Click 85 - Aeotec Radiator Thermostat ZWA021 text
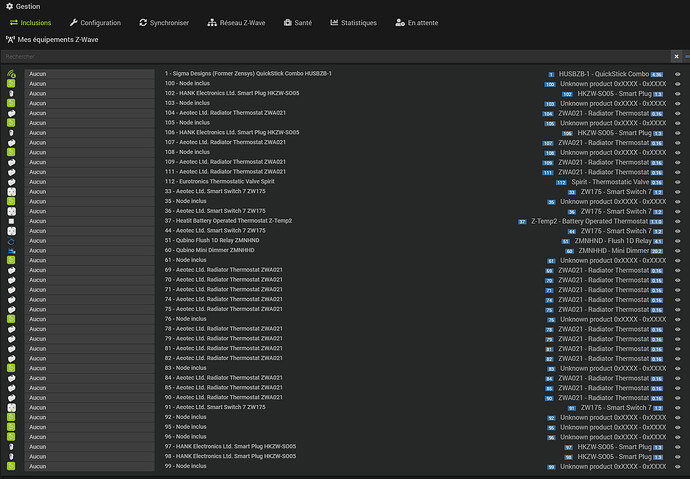The height and width of the screenshot is (479, 690). [x=224, y=388]
